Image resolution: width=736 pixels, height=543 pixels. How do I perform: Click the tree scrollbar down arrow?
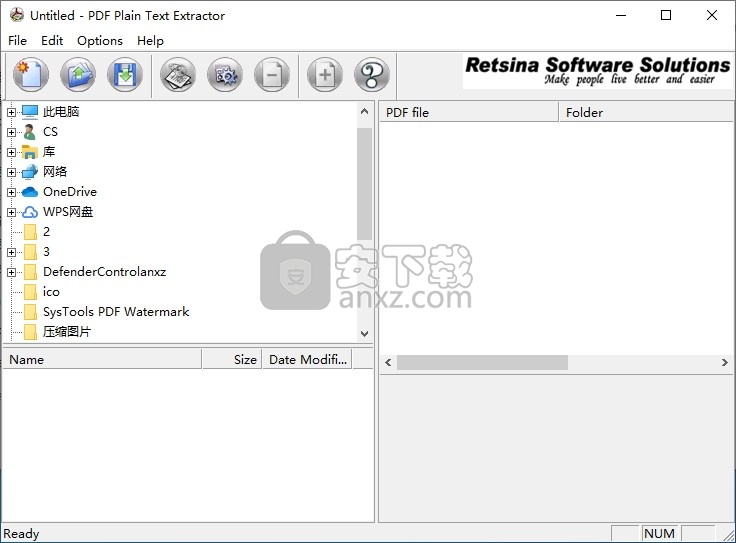click(364, 334)
